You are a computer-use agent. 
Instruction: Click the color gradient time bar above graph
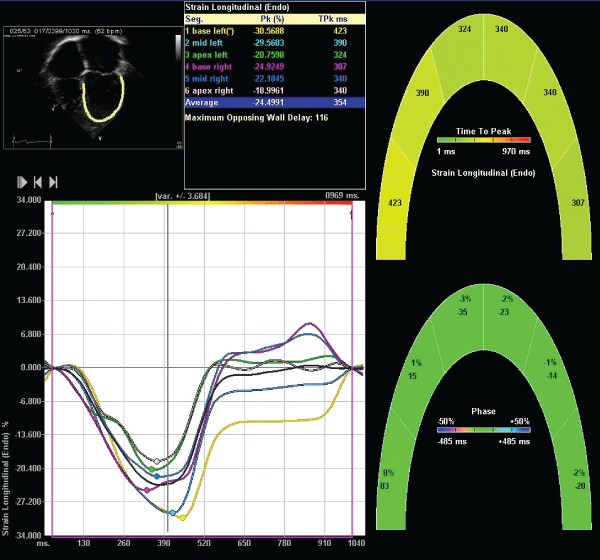tap(202, 202)
